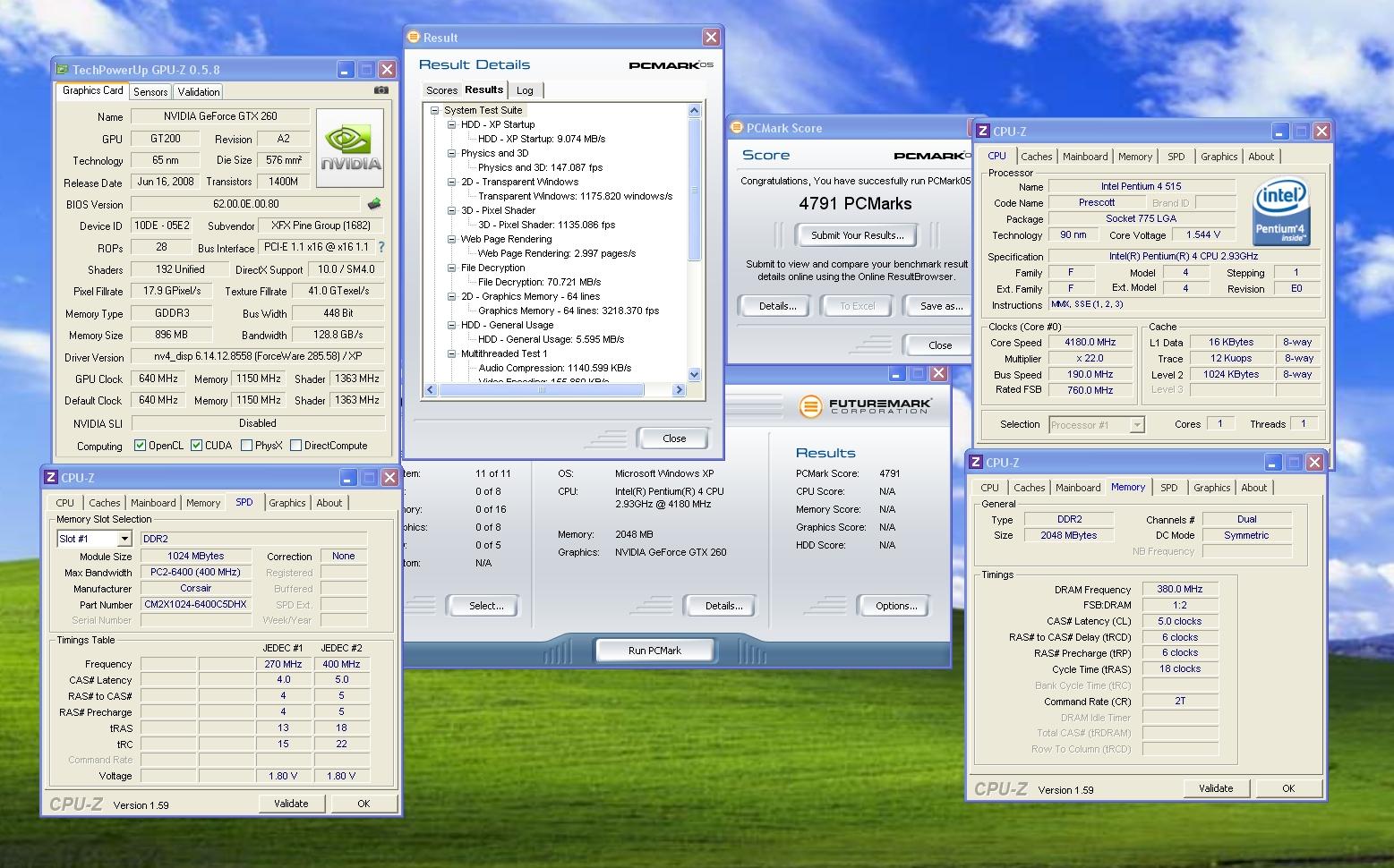Image resolution: width=1394 pixels, height=868 pixels.
Task: Open the Log tab in Result Details
Action: click(525, 90)
